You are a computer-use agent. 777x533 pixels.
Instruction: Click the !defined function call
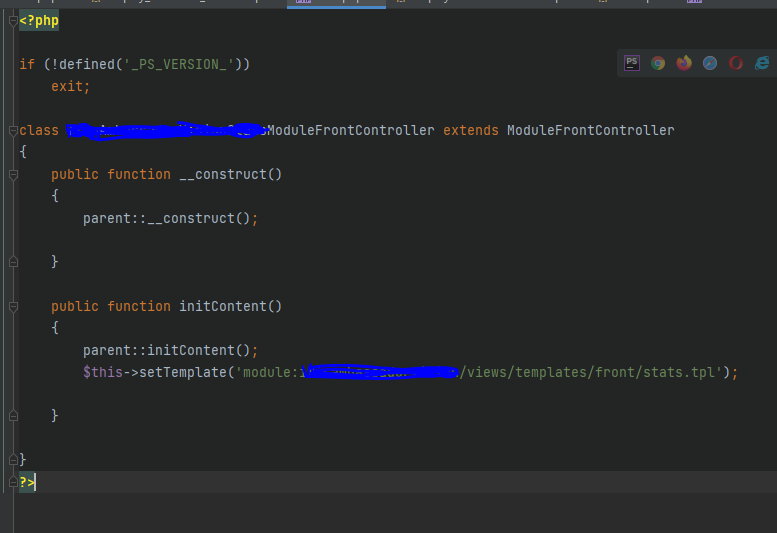coord(83,64)
